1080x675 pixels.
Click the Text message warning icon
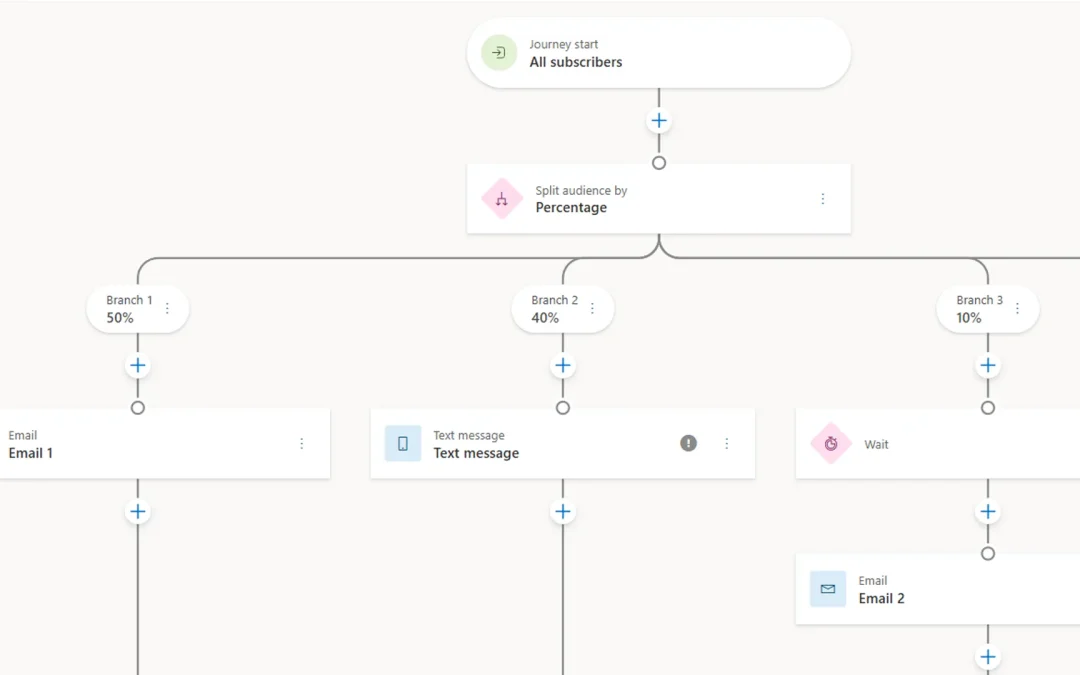tap(688, 443)
